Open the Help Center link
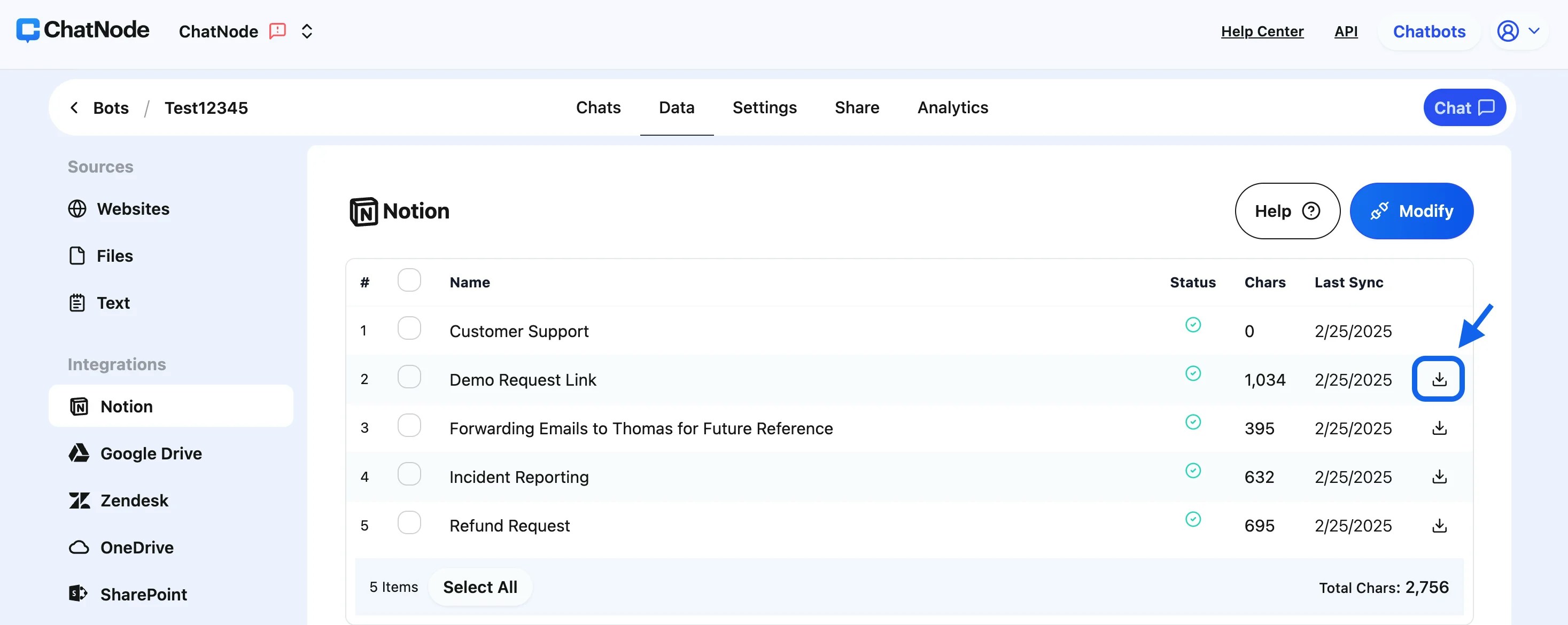This screenshot has width=1568, height=625. click(x=1262, y=31)
